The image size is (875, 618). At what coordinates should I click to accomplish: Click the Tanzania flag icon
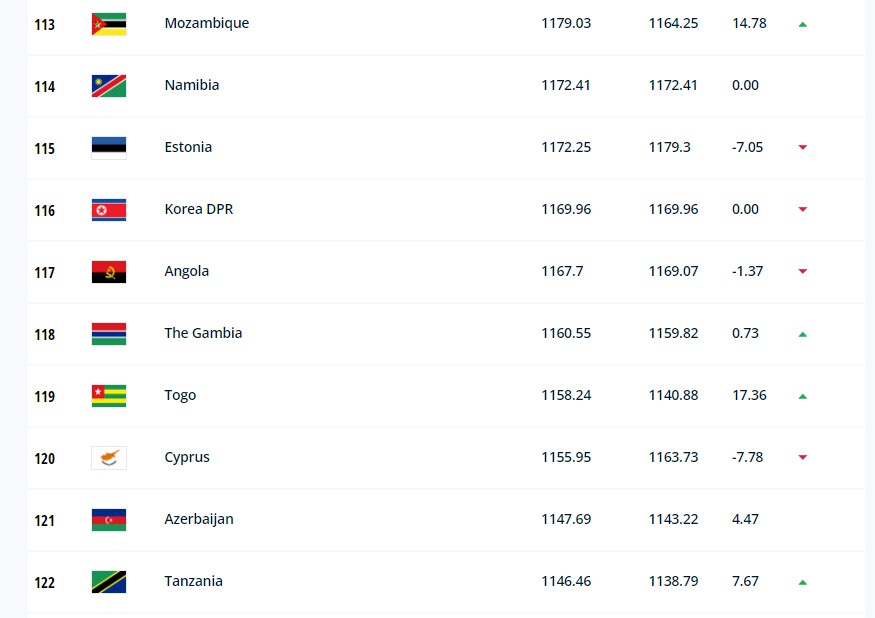(x=109, y=582)
